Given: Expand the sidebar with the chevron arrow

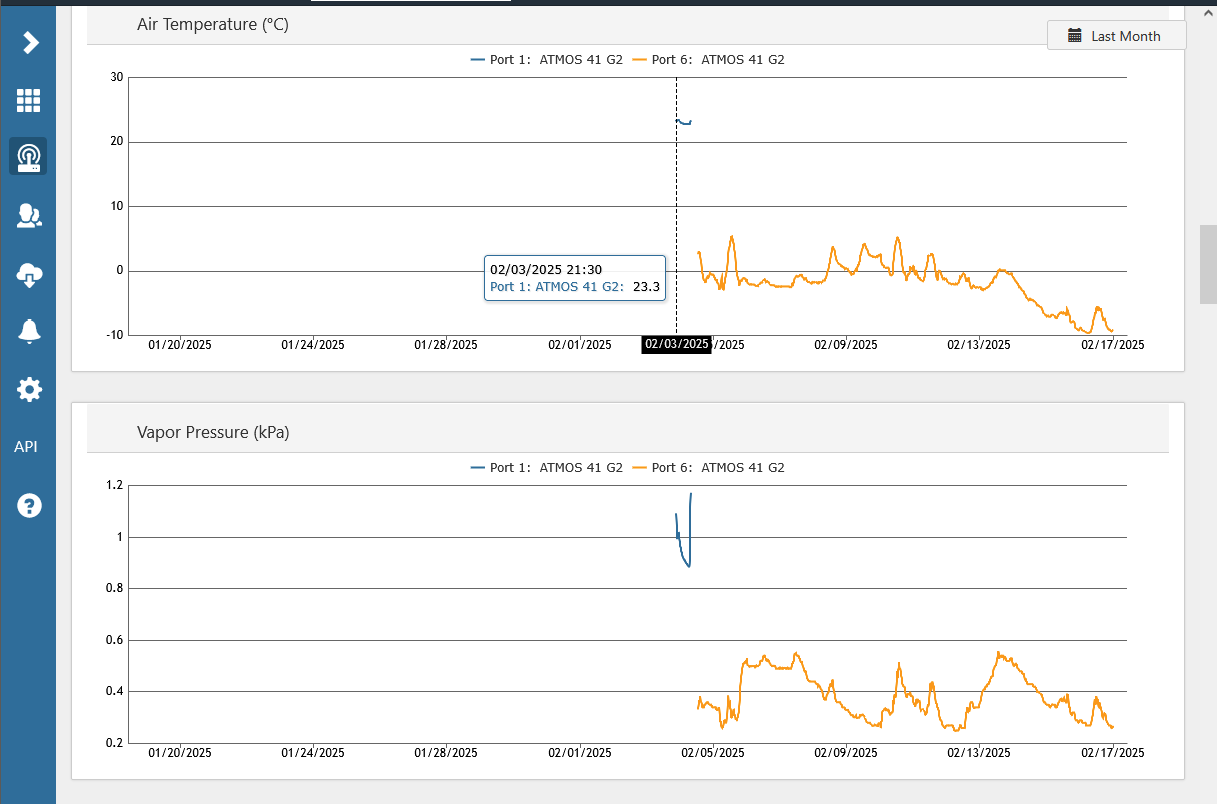Looking at the screenshot, I should pyautogui.click(x=30, y=42).
